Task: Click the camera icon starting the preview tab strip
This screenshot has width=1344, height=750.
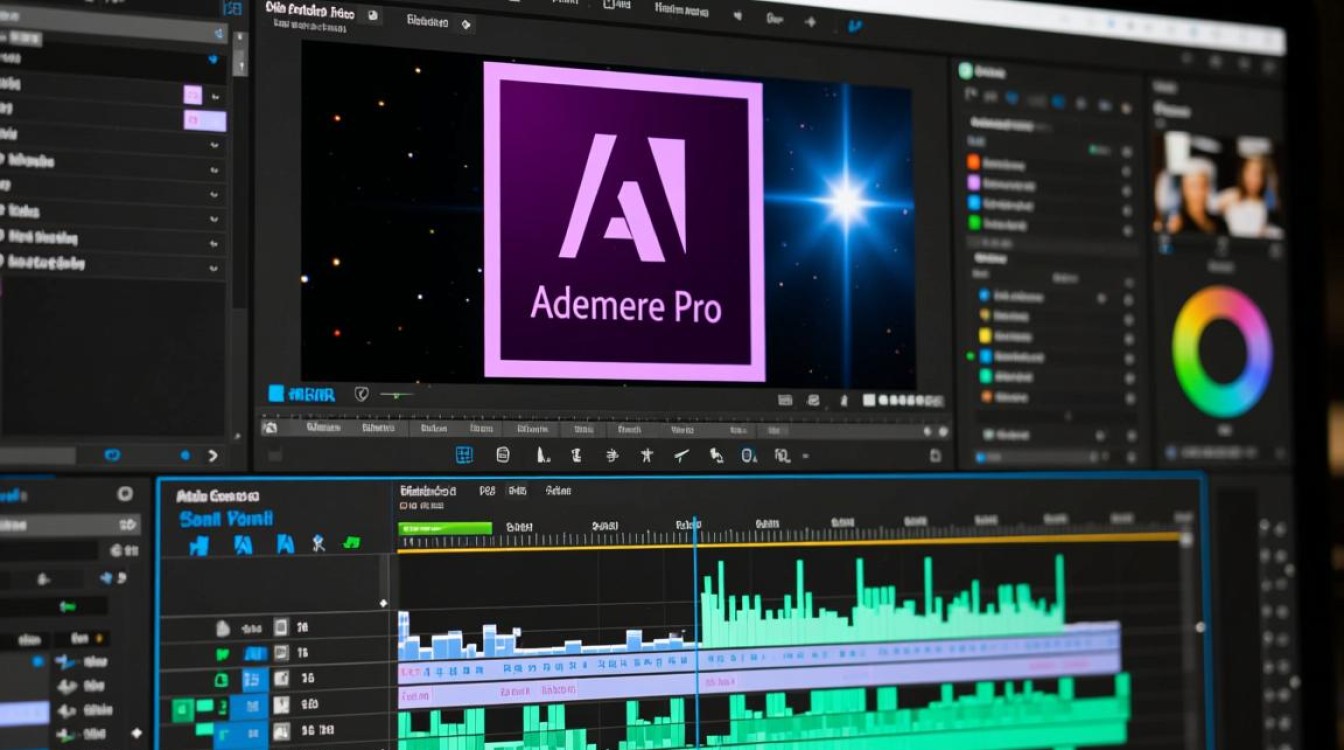Action: pos(269,428)
